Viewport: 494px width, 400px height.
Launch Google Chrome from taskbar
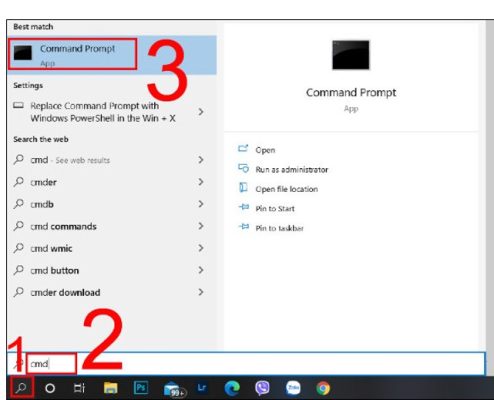323,388
